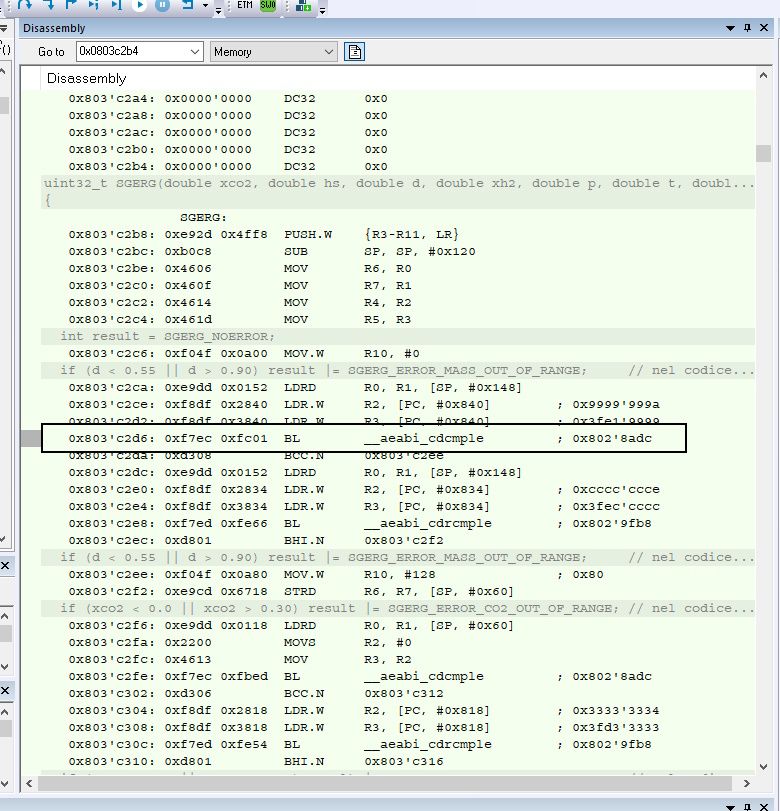Click the SGERG function signature source line
The image size is (780, 811).
click(x=398, y=183)
